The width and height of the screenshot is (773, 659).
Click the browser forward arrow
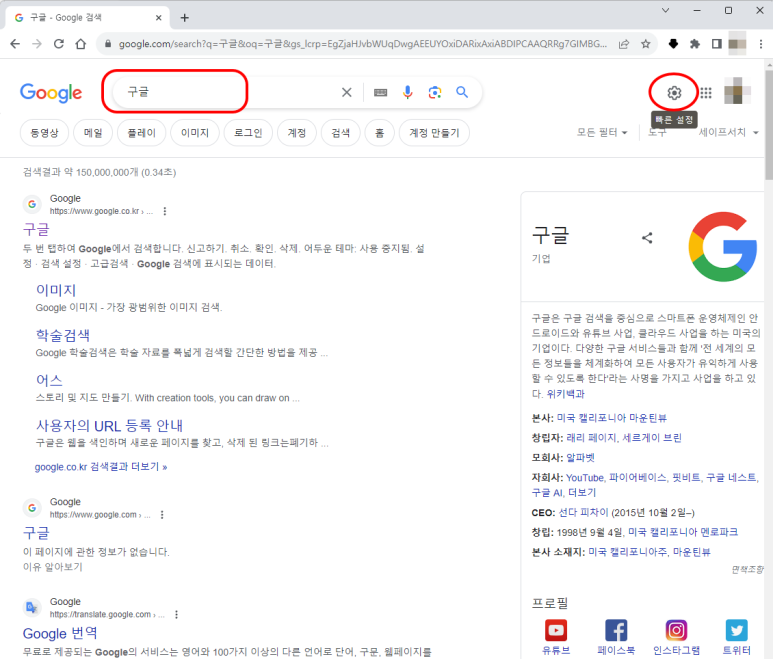click(x=37, y=44)
